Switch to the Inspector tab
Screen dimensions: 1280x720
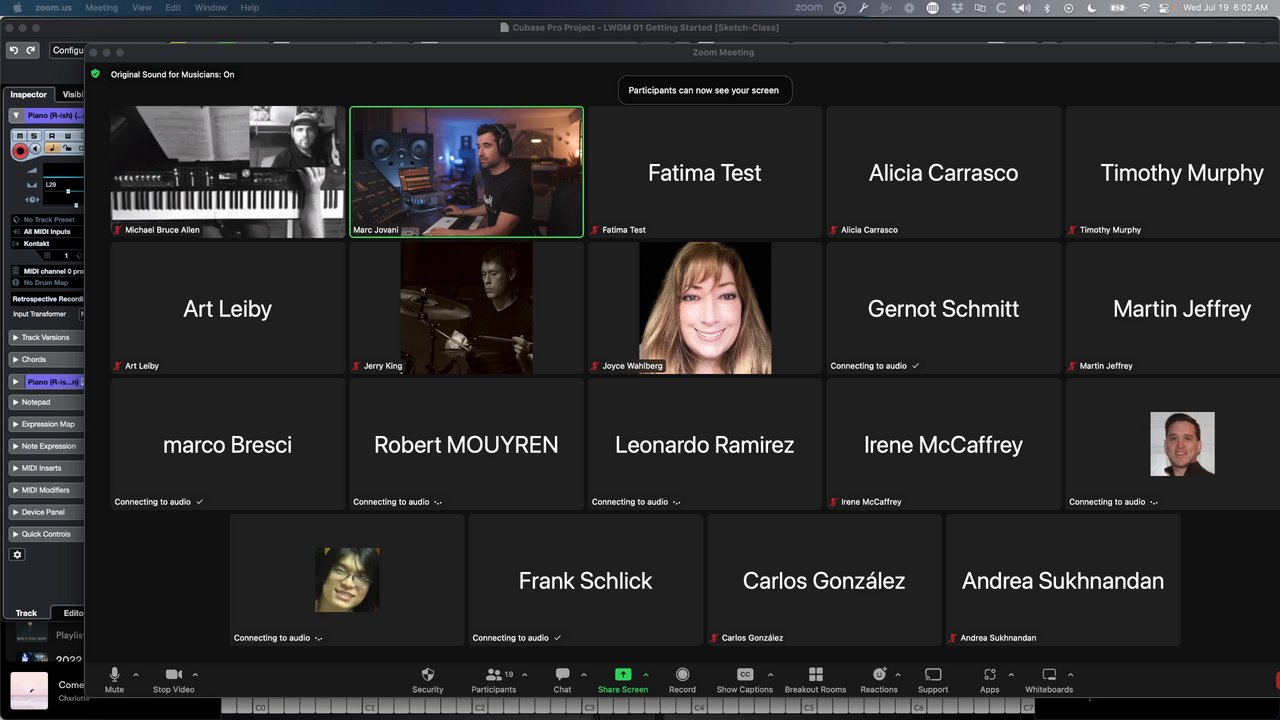point(29,95)
